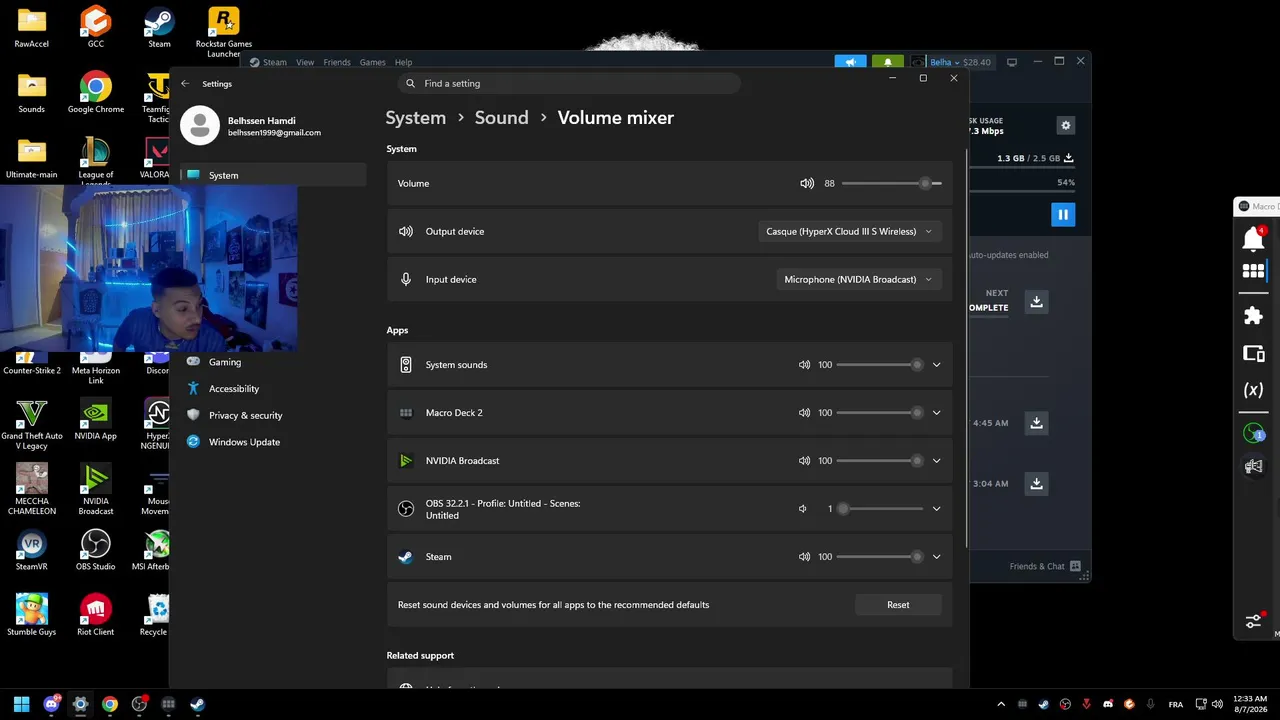
Task: Open the View menu in Steam
Action: [x=305, y=62]
